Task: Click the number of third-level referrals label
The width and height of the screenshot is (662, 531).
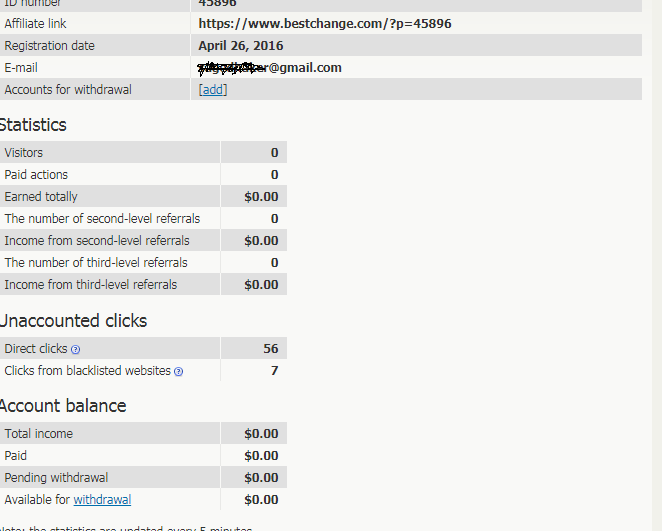Action: pyautogui.click(x=96, y=263)
